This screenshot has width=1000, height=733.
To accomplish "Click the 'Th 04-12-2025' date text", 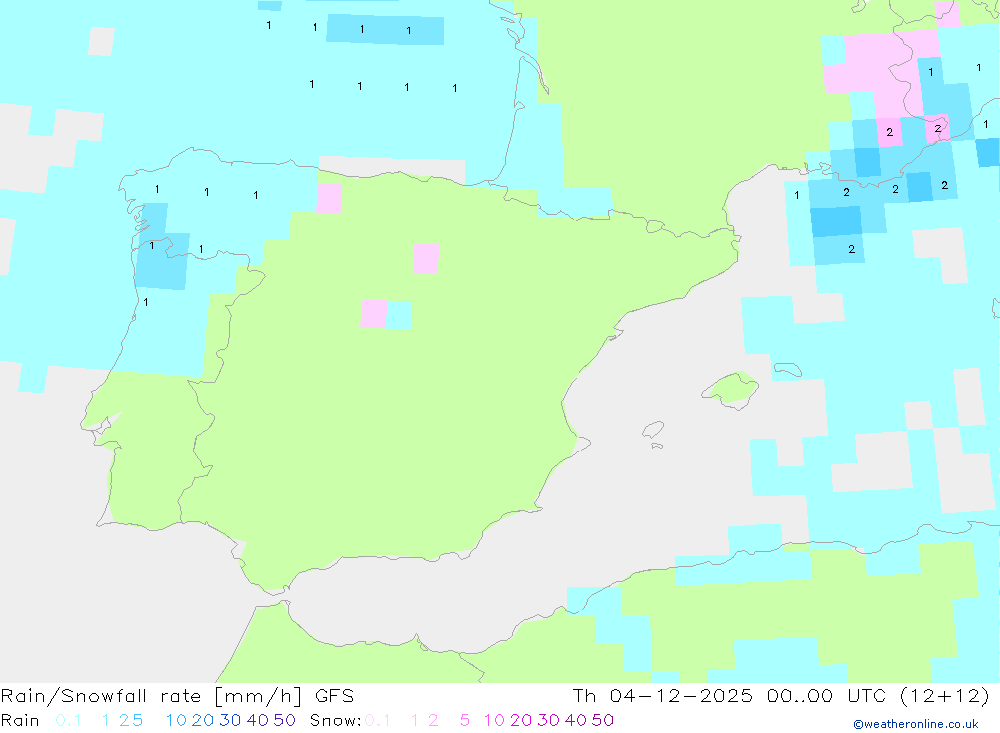I will (x=663, y=696).
